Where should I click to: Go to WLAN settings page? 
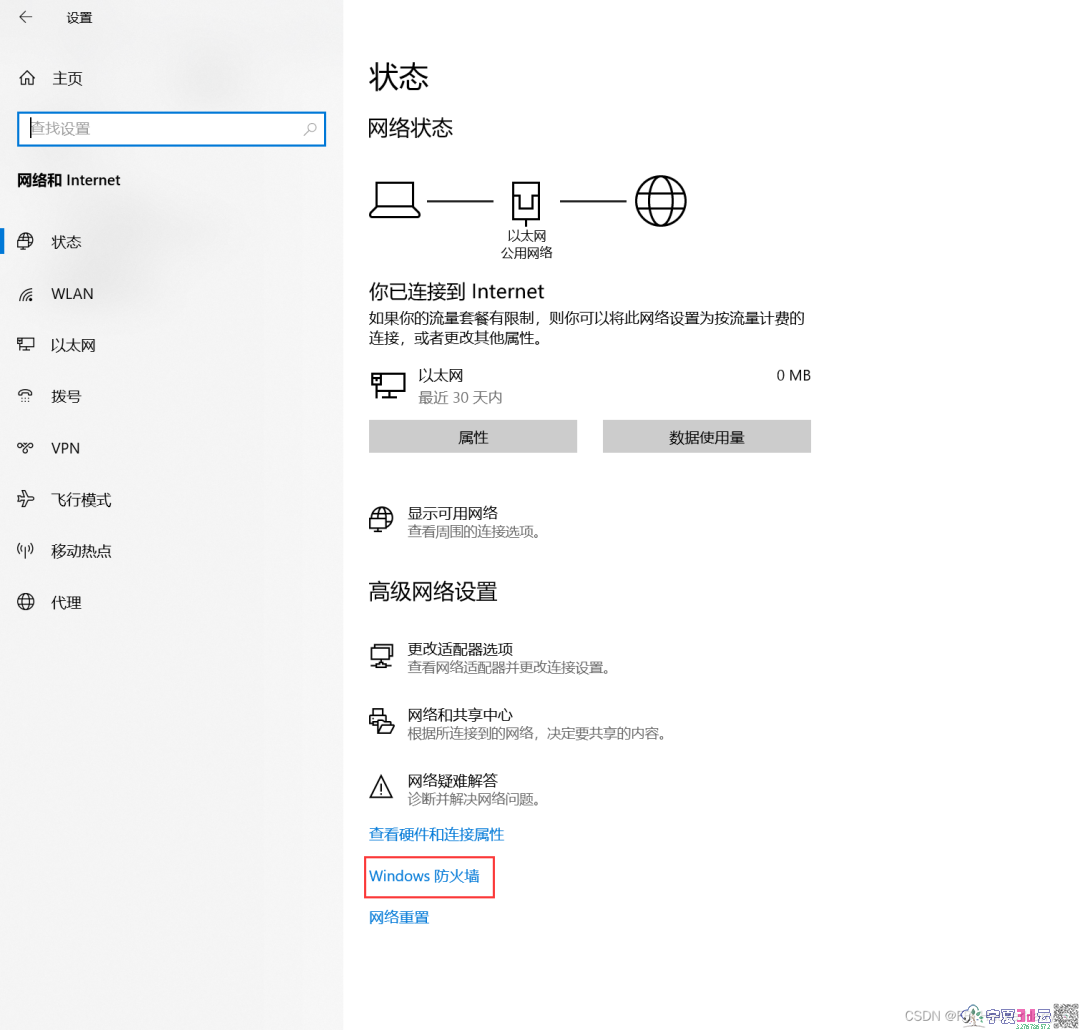click(x=72, y=294)
